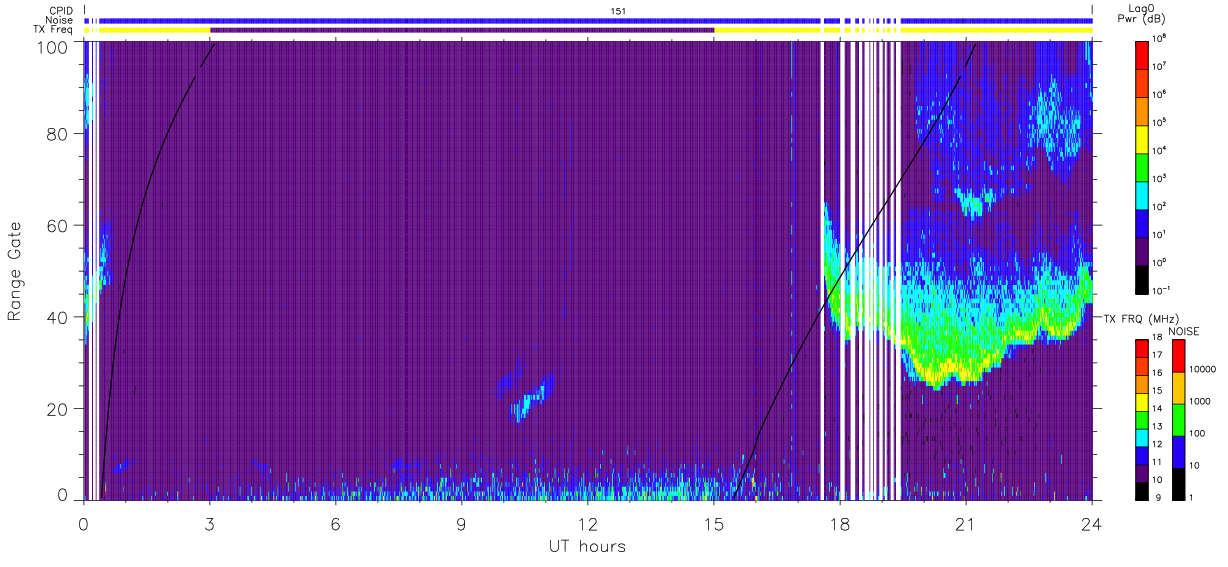
Task: Click x-axis tick label '3'
Action: pos(209,523)
